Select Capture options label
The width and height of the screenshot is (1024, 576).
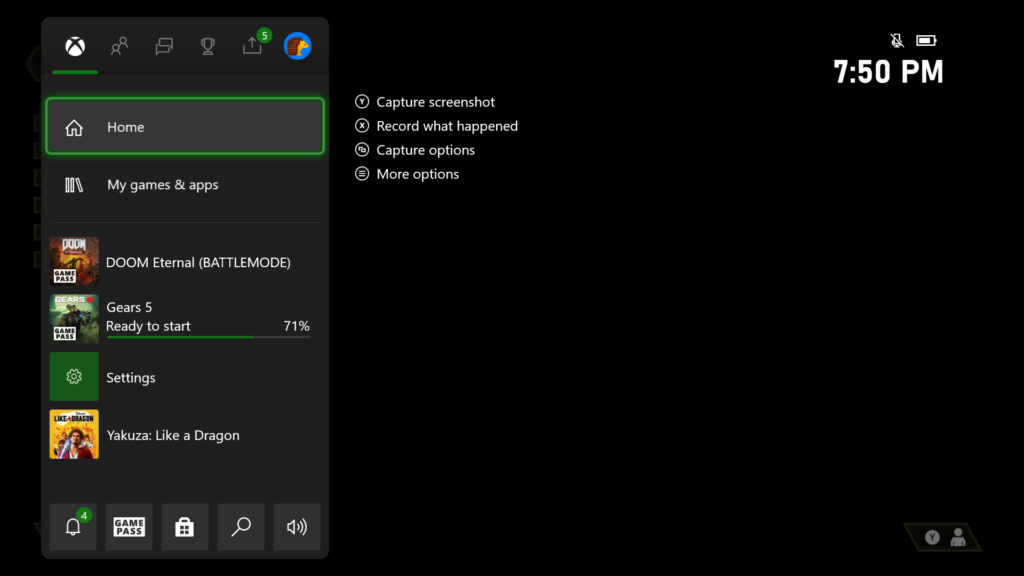[x=426, y=150]
